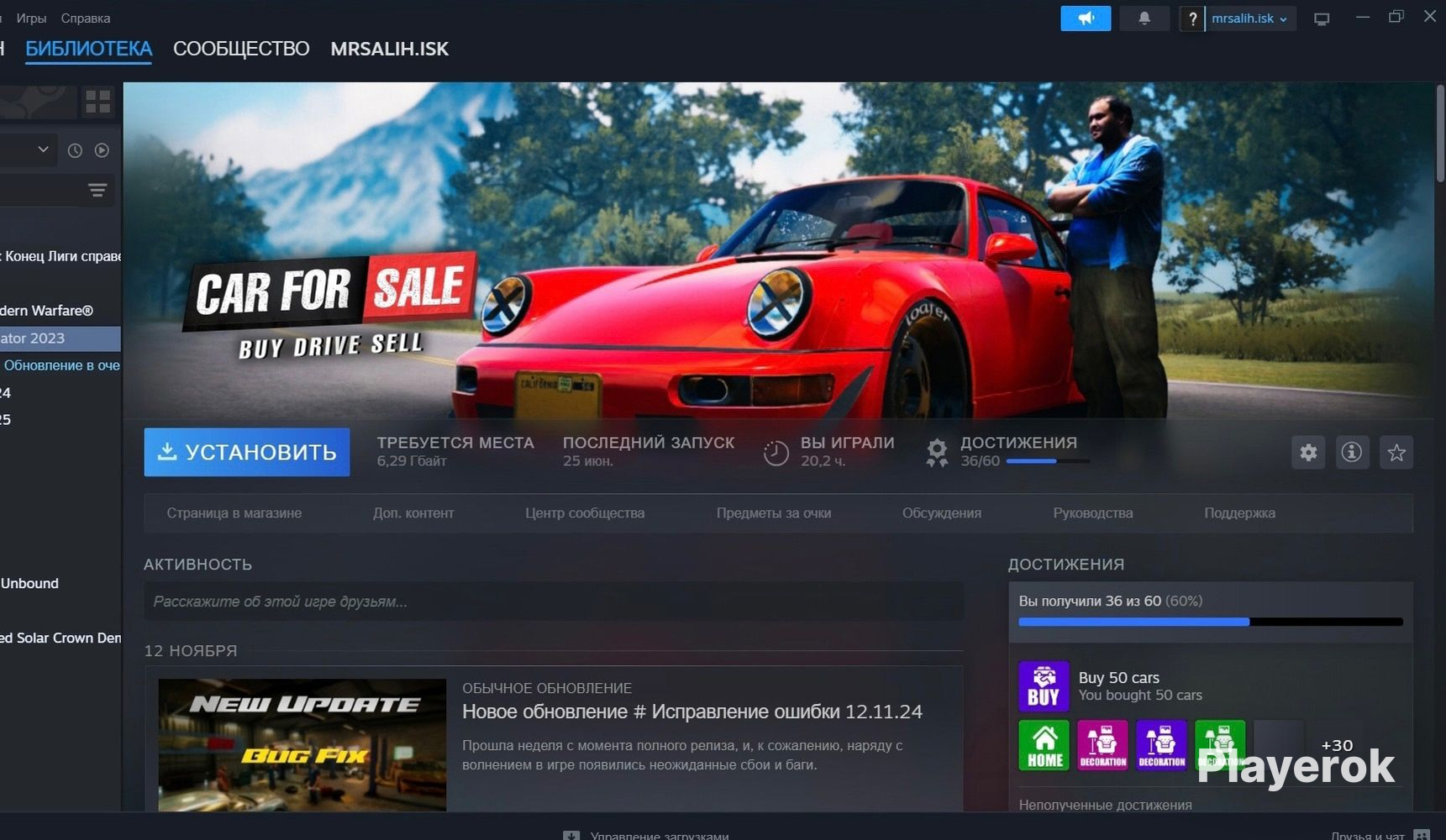This screenshot has width=1446, height=840.
Task: Click the recent activity clock icon
Action: 75,150
